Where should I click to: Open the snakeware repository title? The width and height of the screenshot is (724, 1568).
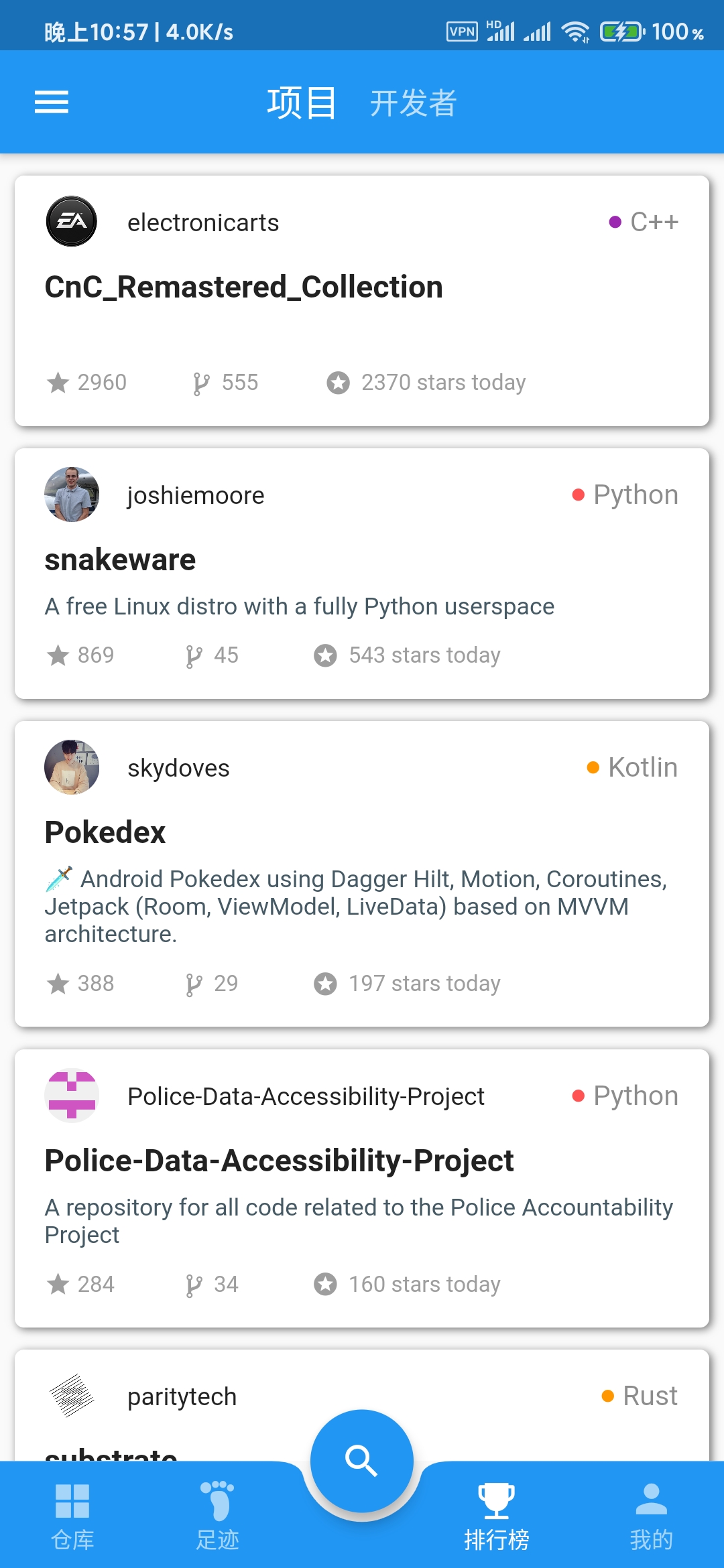120,560
